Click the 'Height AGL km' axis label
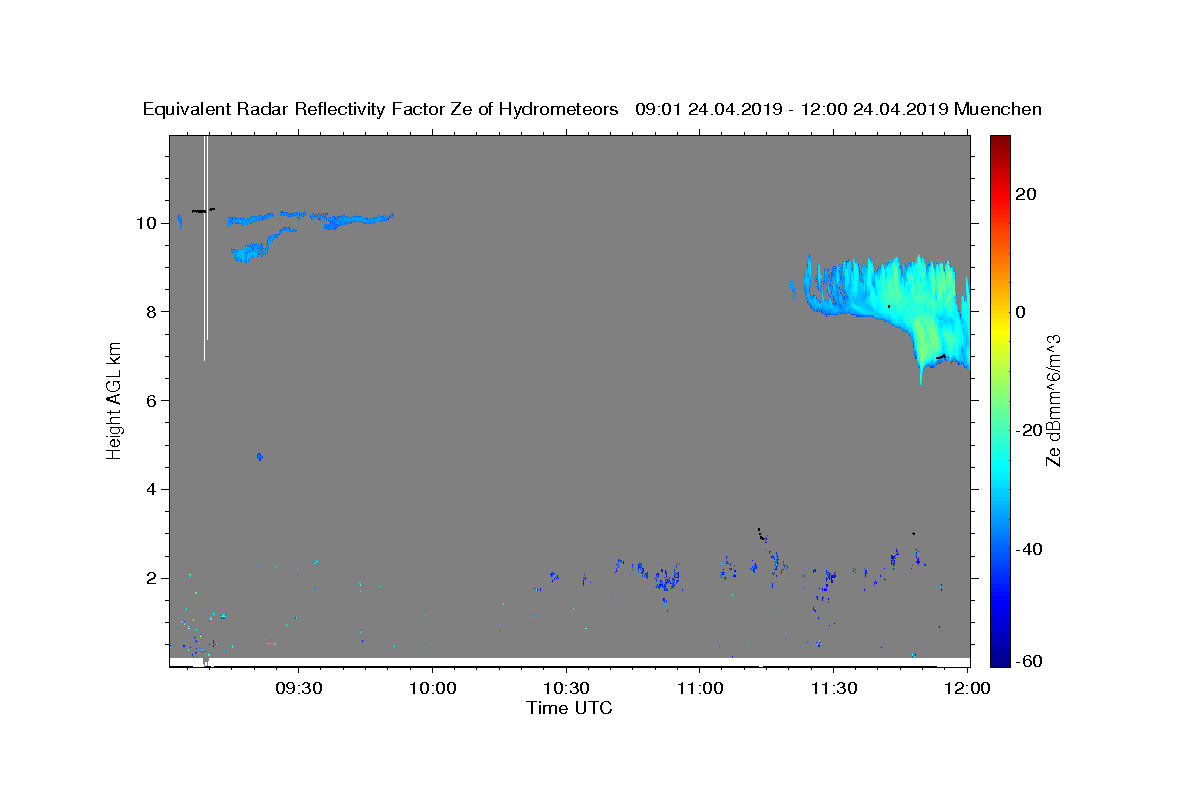The image size is (1200, 800). (x=114, y=401)
